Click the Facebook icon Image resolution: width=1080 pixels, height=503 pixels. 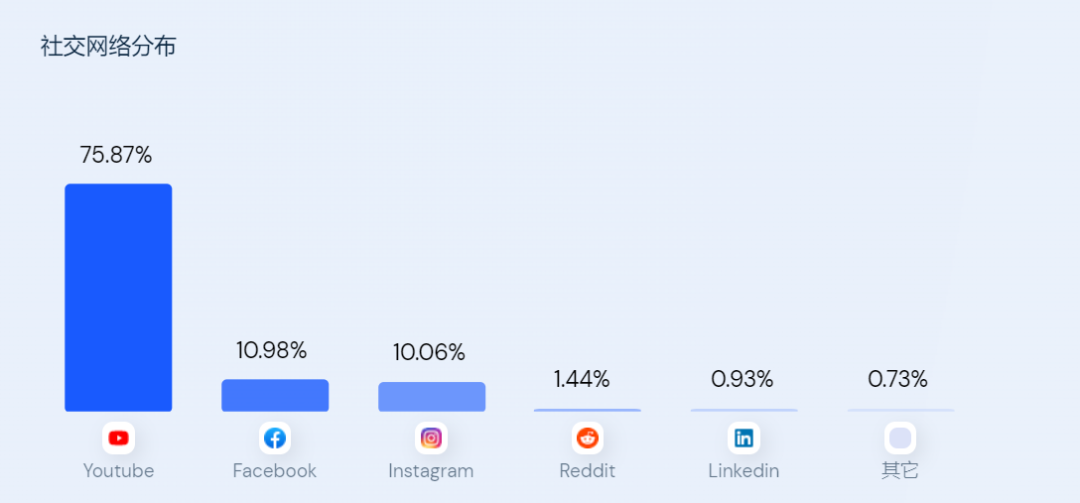point(275,438)
